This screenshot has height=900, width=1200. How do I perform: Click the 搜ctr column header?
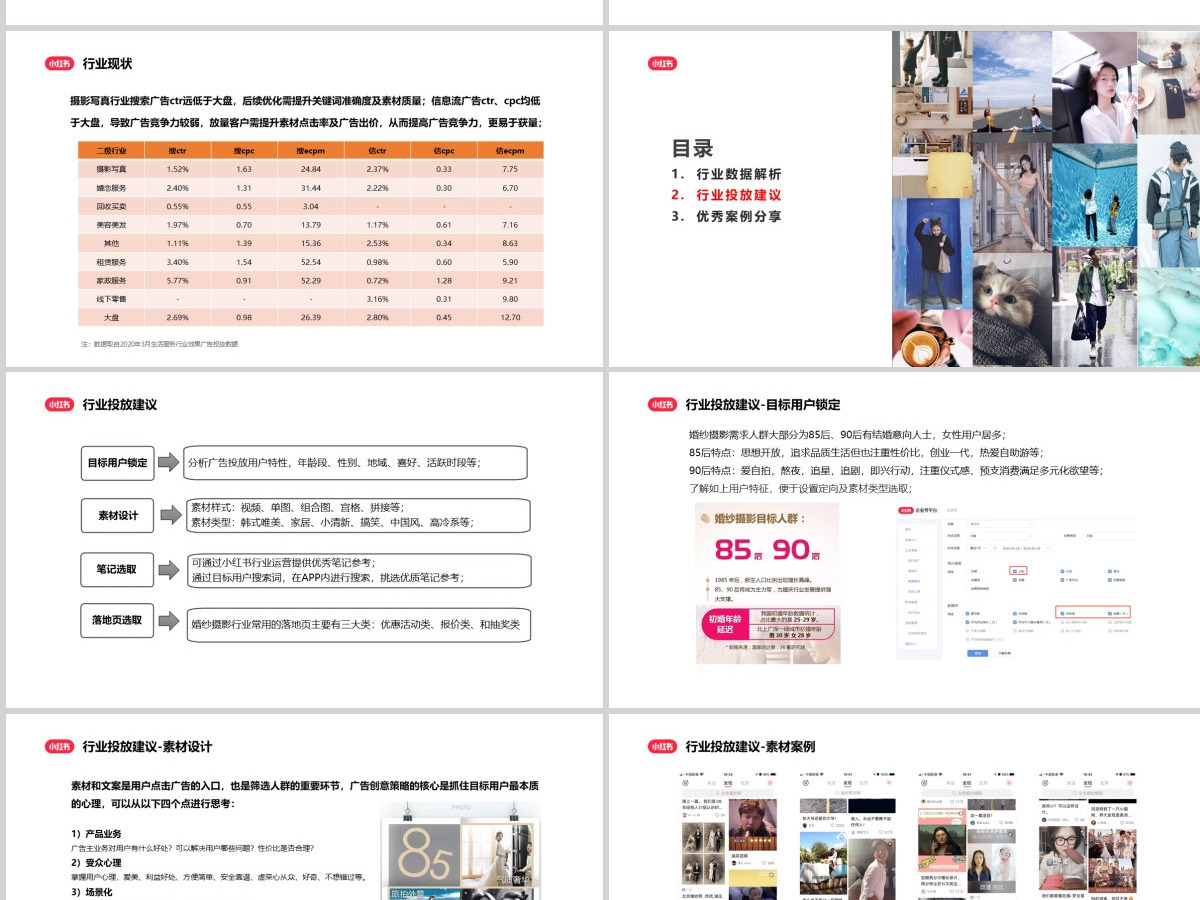tap(178, 150)
